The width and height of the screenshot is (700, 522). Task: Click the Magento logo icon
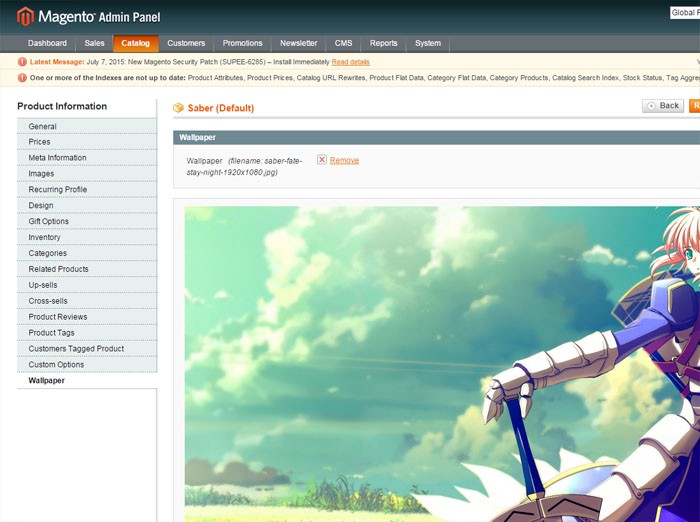coord(25,17)
